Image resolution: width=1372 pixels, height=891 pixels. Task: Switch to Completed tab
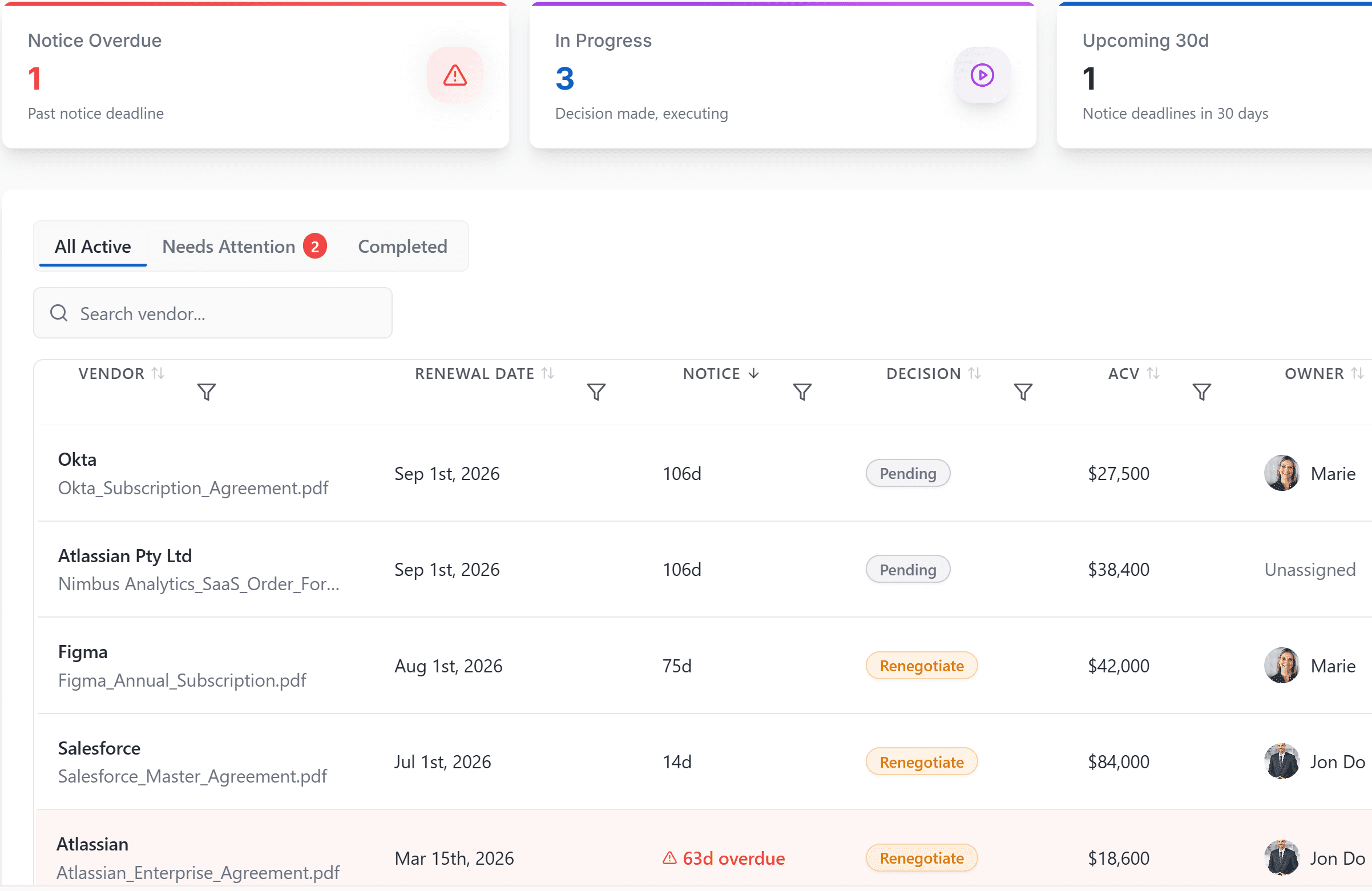(402, 246)
